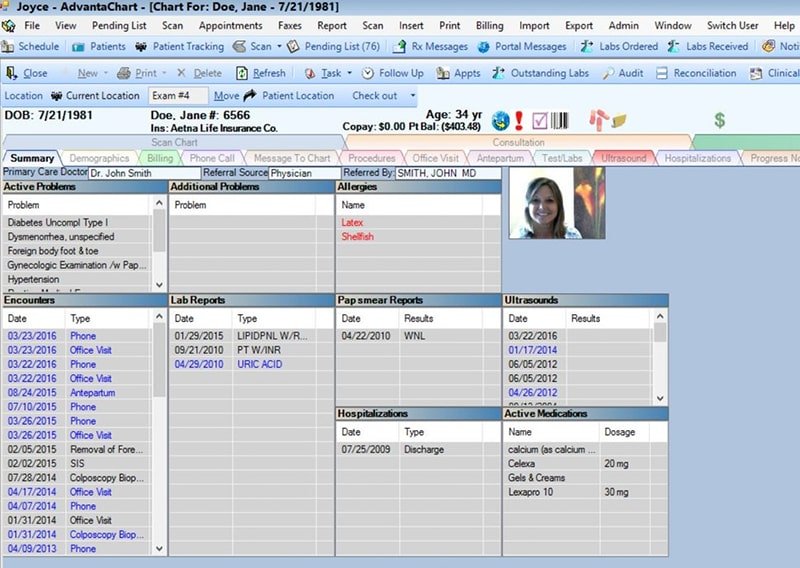The height and width of the screenshot is (568, 800).
Task: Switch to the Ultrasound tab
Action: click(623, 158)
